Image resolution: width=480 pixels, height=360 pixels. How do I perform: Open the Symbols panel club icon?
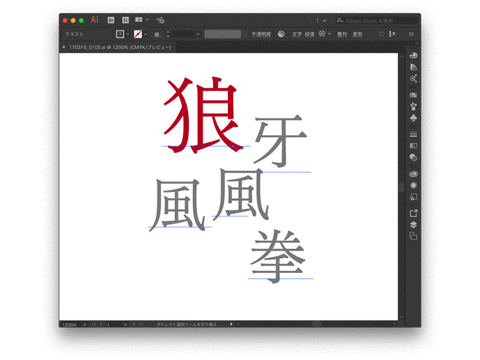413,118
